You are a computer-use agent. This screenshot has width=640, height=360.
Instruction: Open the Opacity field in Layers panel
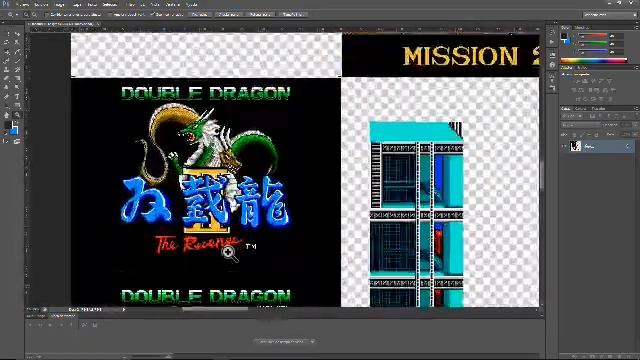627,125
